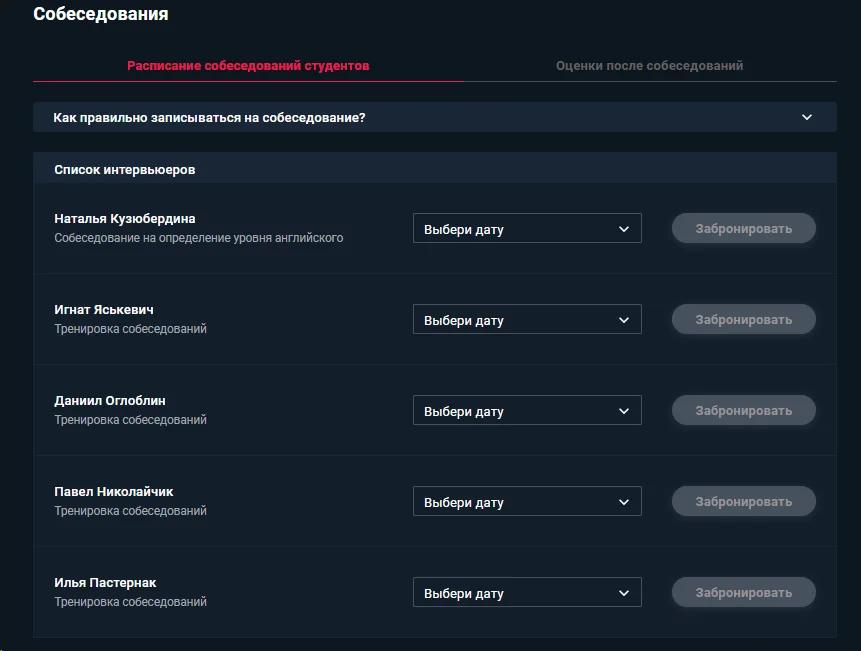Open date dropdown for Павел Николайчик
This screenshot has width=861, height=651.
pos(527,501)
